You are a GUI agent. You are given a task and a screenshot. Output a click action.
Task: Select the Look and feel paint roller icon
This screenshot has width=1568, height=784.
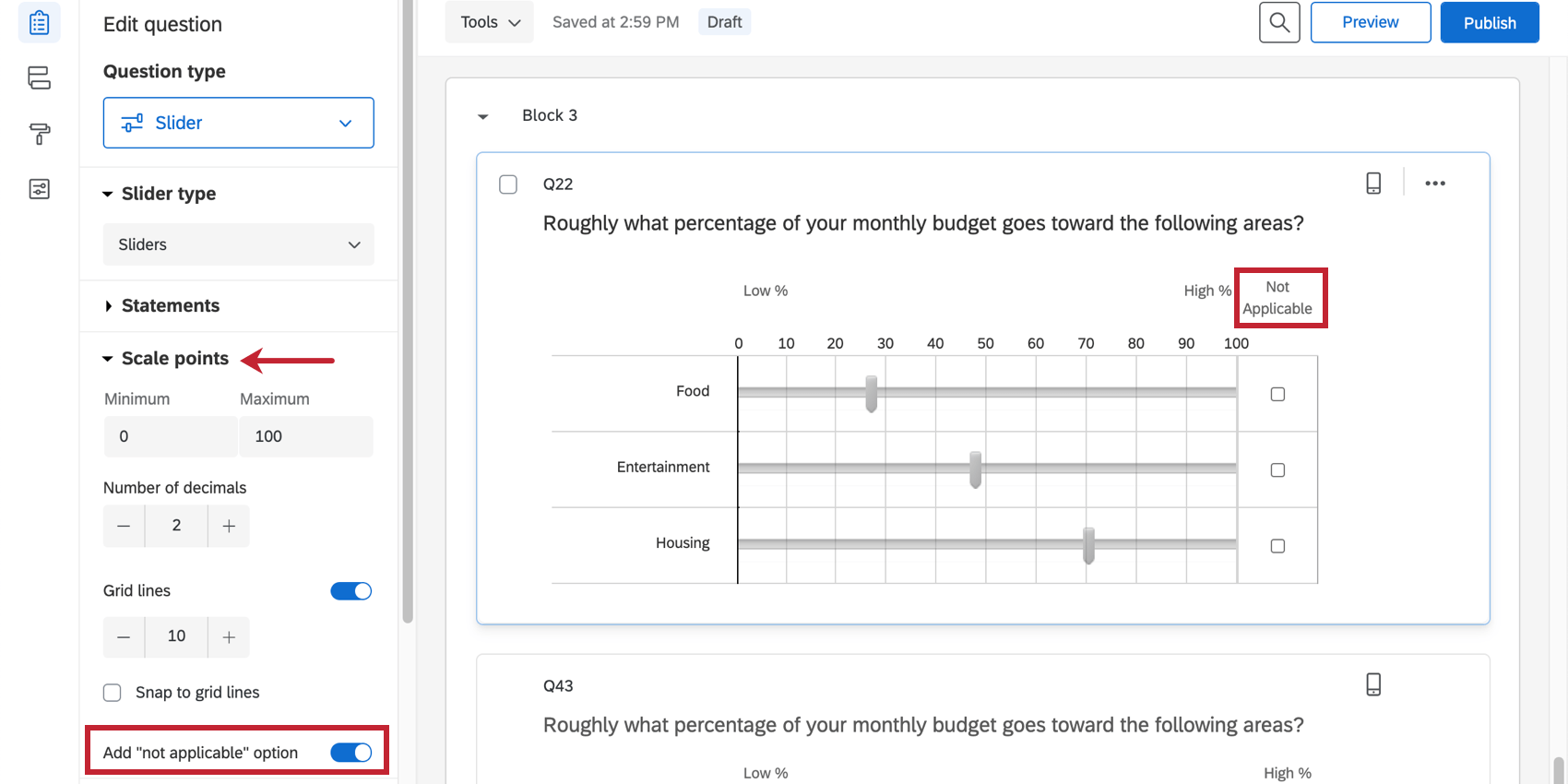tap(39, 134)
